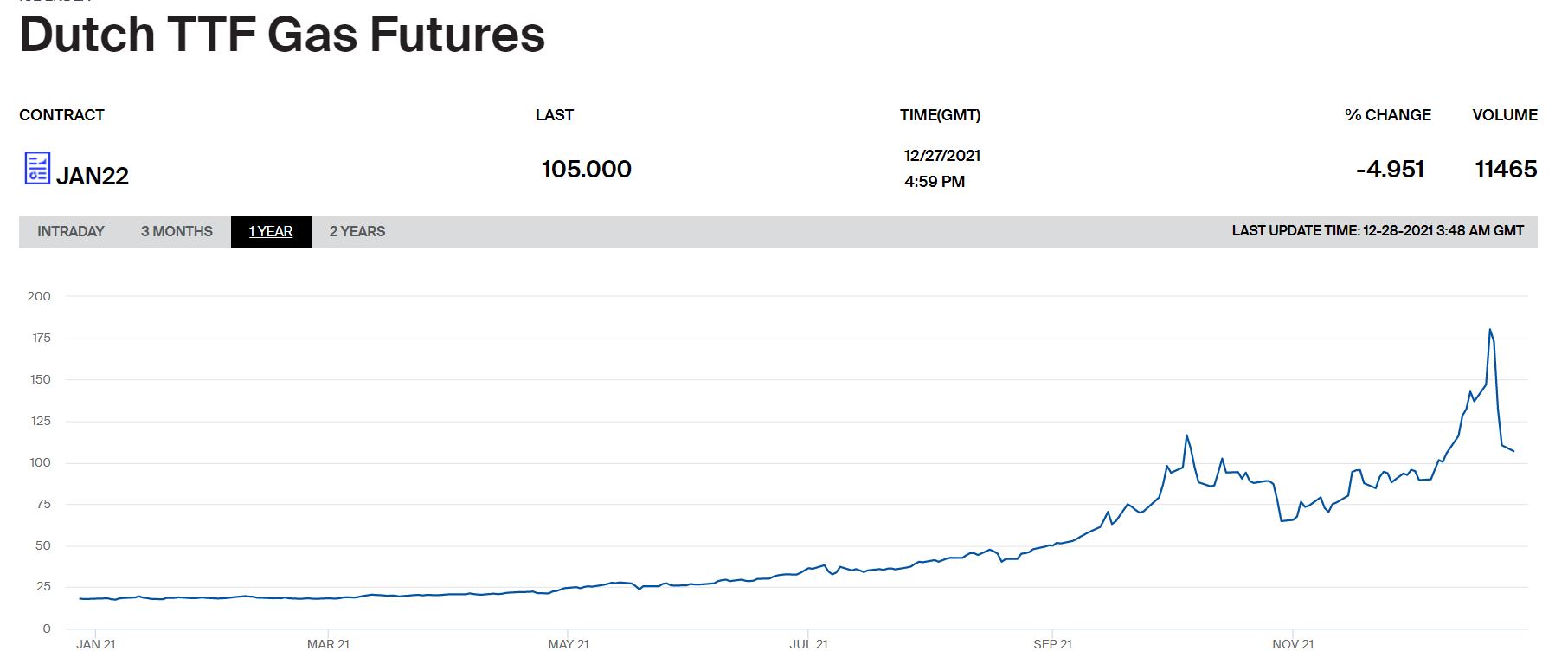Select the 1 YEAR chart tab
Image resolution: width=1568 pixels, height=658 pixels.
[271, 232]
